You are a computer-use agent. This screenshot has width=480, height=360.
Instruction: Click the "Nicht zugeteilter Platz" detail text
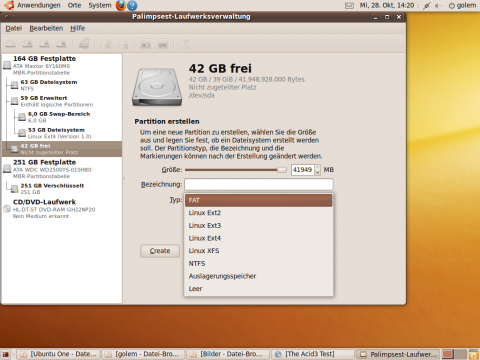click(222, 87)
